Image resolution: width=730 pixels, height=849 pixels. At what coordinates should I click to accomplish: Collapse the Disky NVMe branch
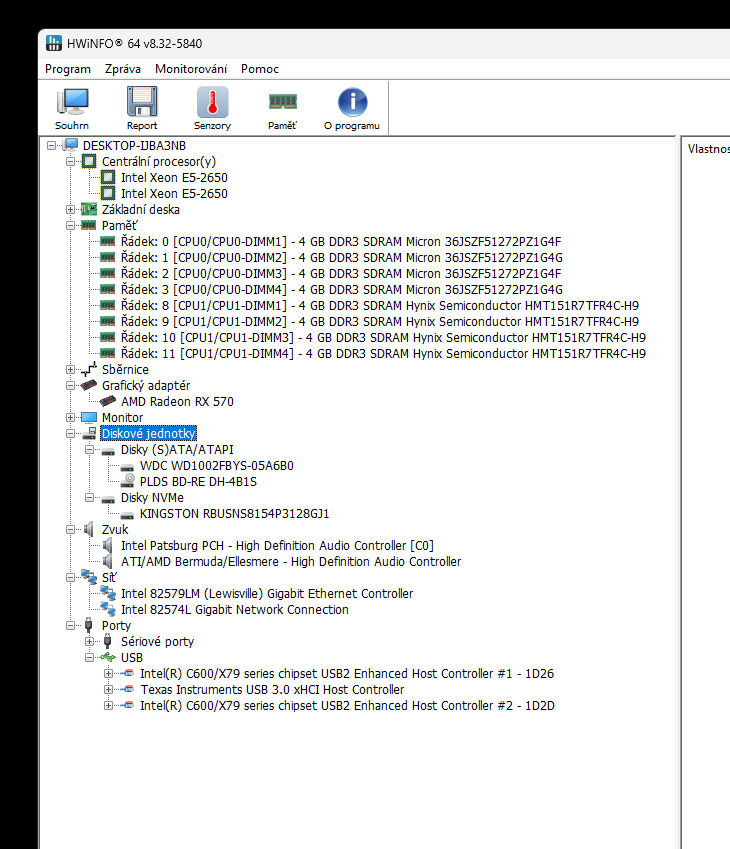click(x=89, y=497)
